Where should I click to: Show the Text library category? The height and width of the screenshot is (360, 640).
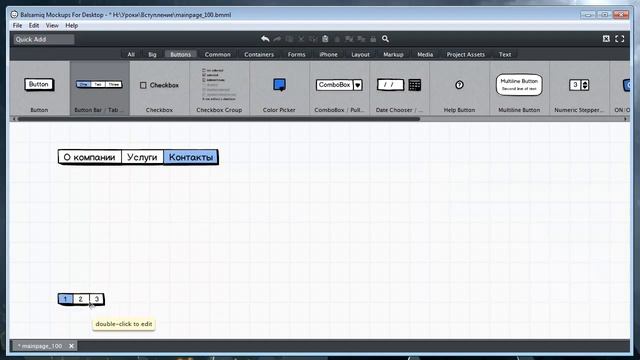coord(505,54)
